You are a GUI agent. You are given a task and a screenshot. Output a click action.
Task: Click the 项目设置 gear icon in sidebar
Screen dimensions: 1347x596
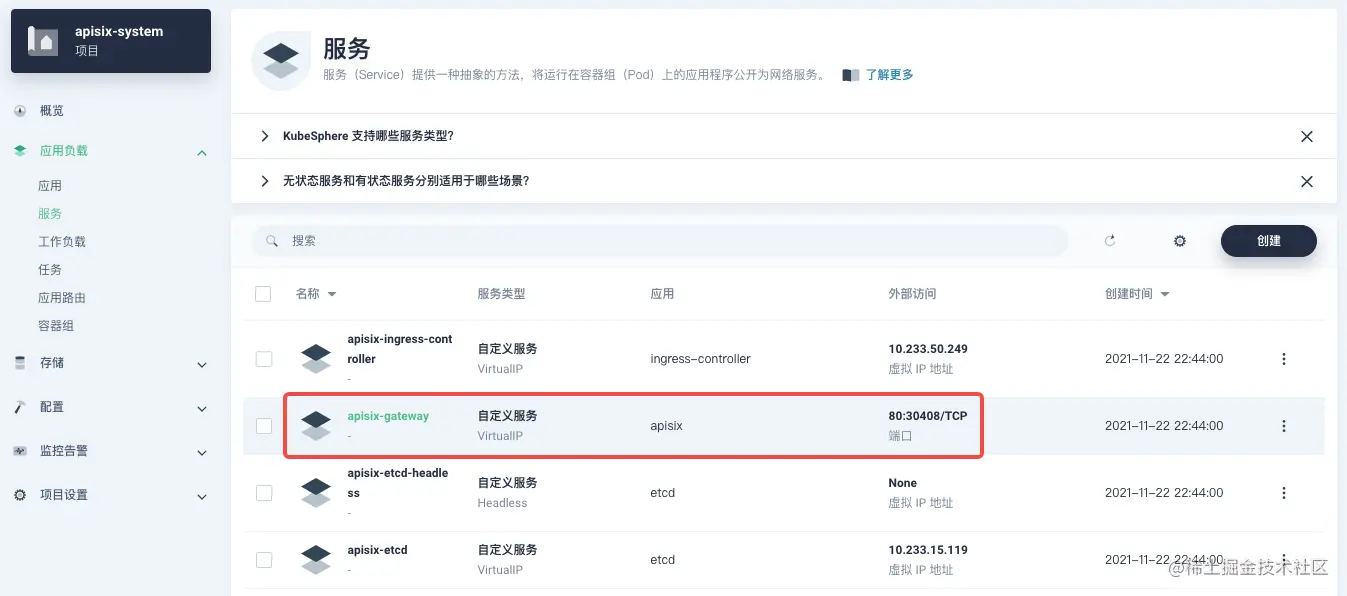click(x=20, y=495)
